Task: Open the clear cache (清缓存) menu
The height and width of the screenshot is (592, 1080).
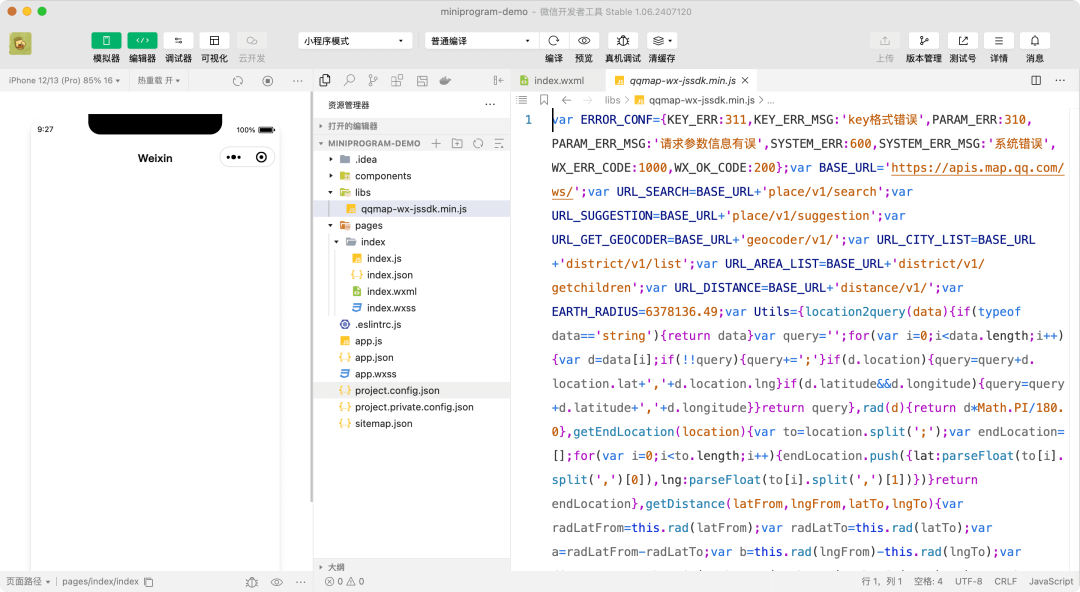Action: 662,41
